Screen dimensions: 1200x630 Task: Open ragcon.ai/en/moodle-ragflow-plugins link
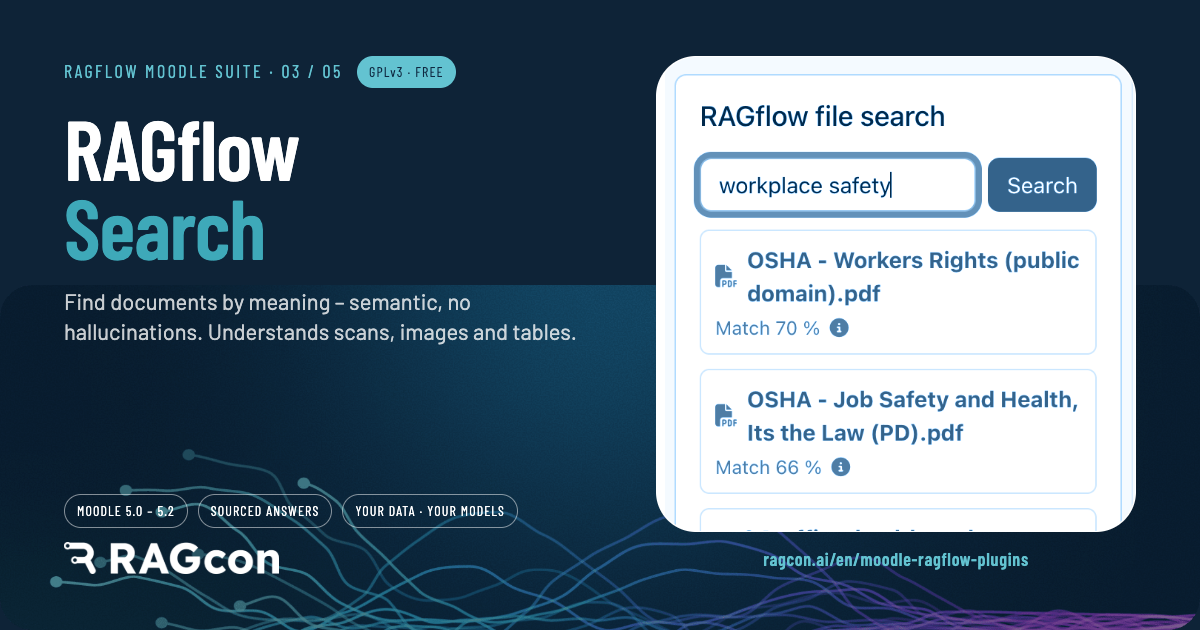tap(895, 560)
